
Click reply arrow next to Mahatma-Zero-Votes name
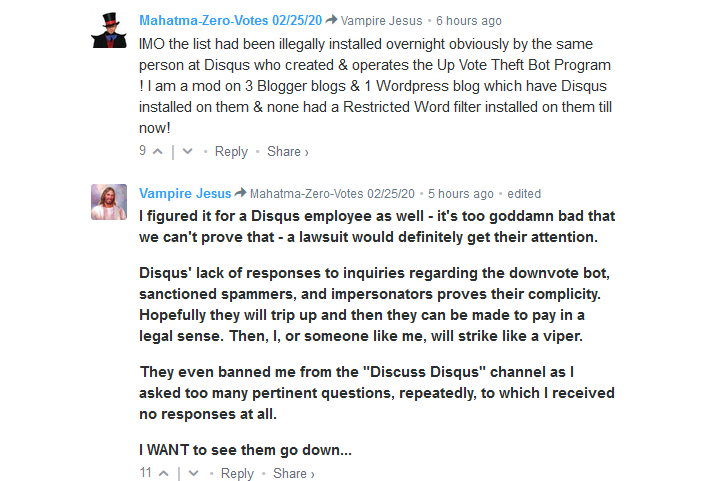point(332,20)
